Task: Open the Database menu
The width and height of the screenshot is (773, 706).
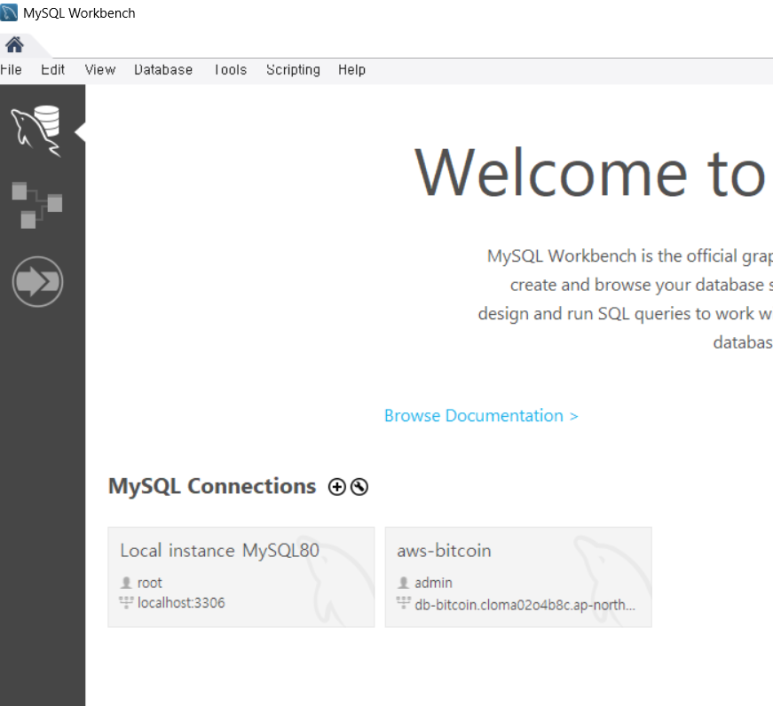Action: pos(163,70)
